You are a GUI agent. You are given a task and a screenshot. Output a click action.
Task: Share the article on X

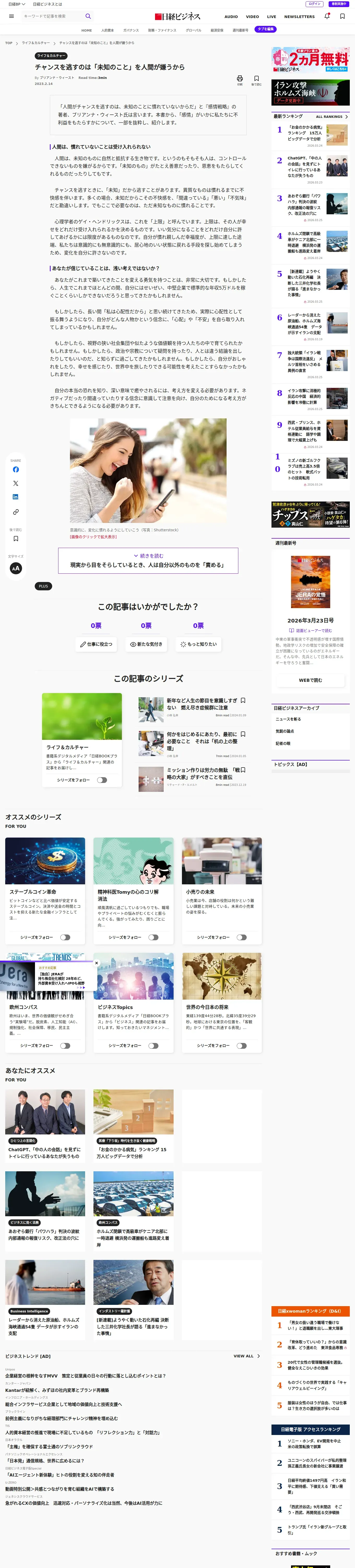point(16,483)
